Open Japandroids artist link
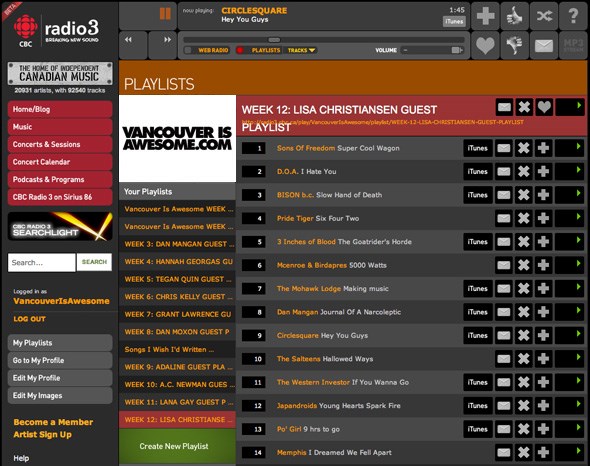The width and height of the screenshot is (590, 466). tap(297, 406)
